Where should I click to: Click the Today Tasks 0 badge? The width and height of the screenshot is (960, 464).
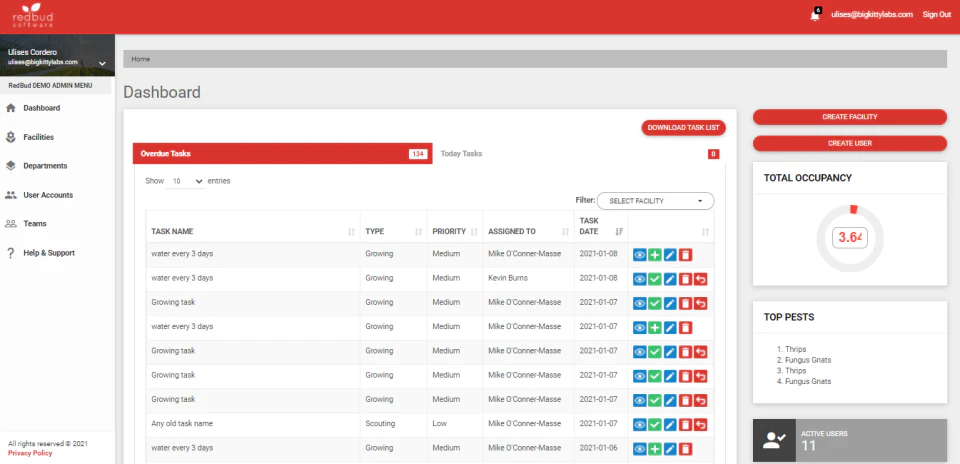(713, 154)
